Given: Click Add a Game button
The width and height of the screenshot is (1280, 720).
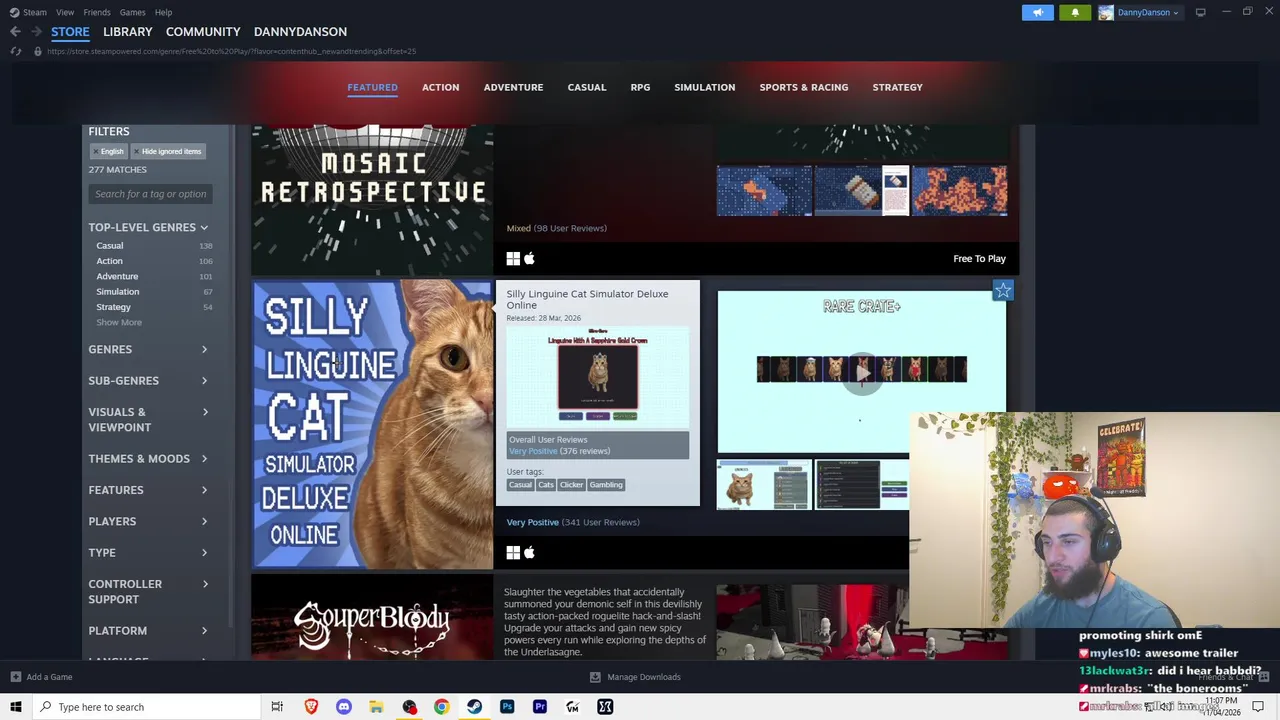Looking at the screenshot, I should (x=41, y=677).
